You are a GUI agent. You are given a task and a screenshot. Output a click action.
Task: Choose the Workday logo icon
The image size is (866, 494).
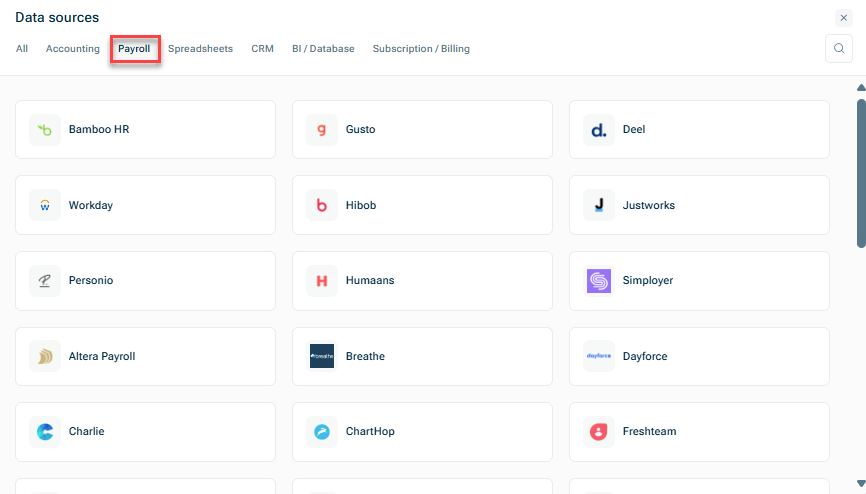tap(45, 205)
